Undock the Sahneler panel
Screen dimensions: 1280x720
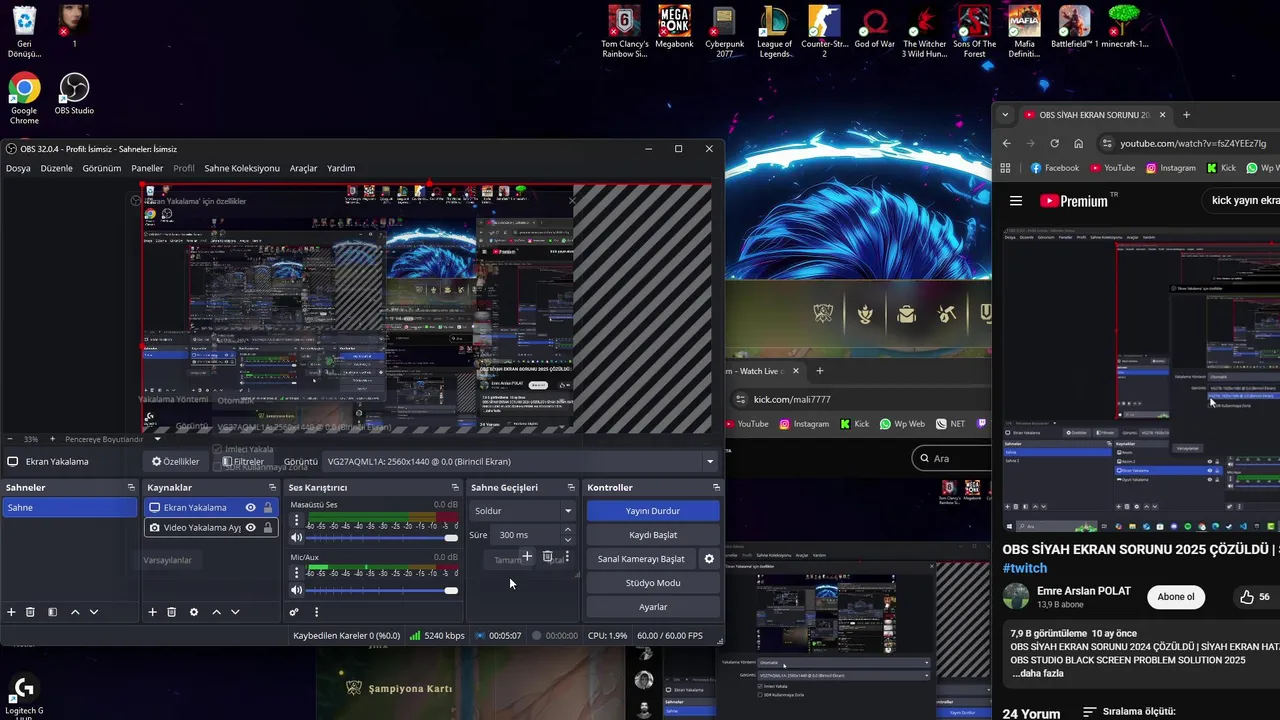(x=131, y=487)
